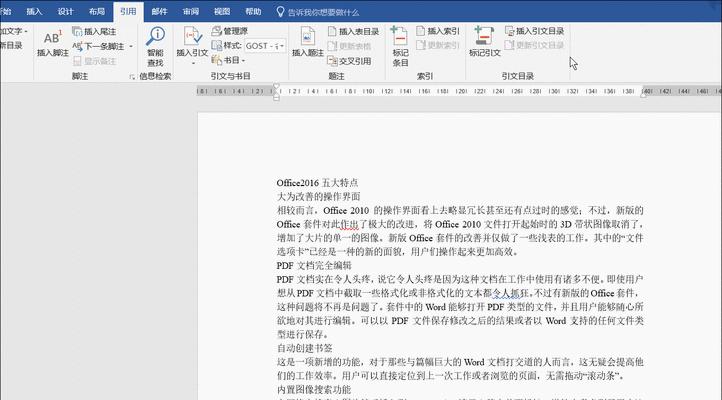722x400 pixels.
Task: Click the Insert Citation (插入引文) icon
Action: (192, 35)
